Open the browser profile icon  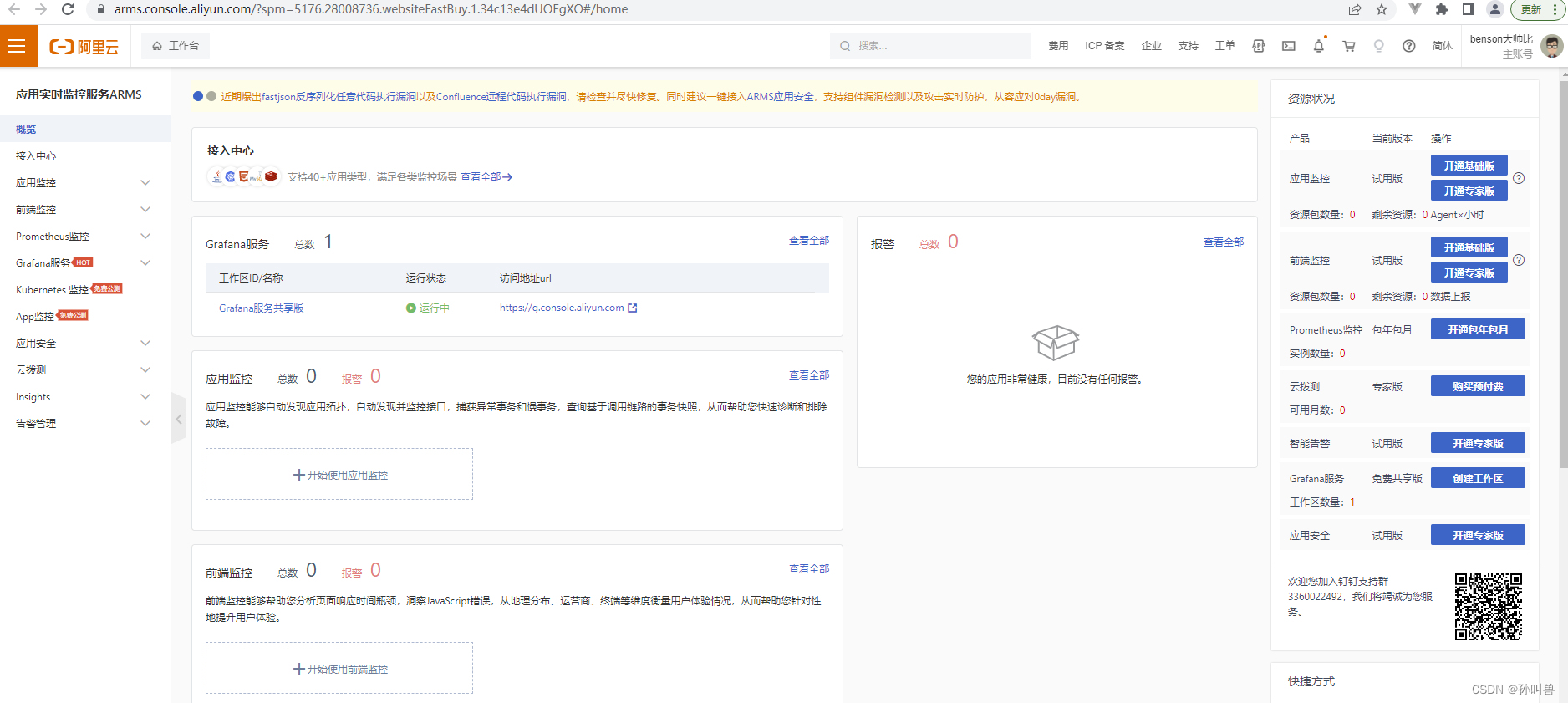[x=1495, y=9]
